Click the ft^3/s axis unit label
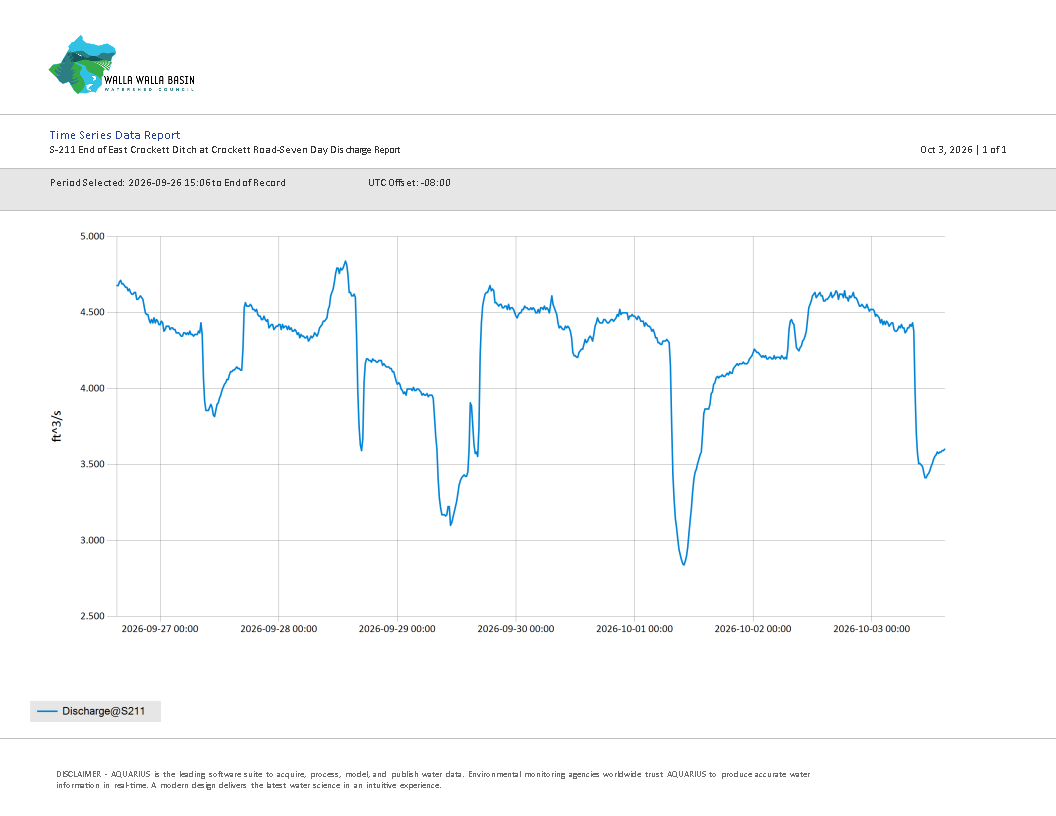The width and height of the screenshot is (1056, 816). (x=57, y=426)
